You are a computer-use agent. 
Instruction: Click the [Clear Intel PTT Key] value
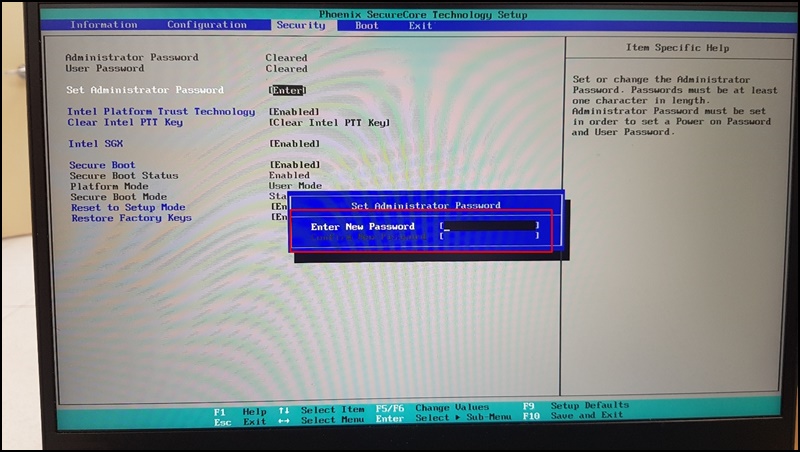330,123
